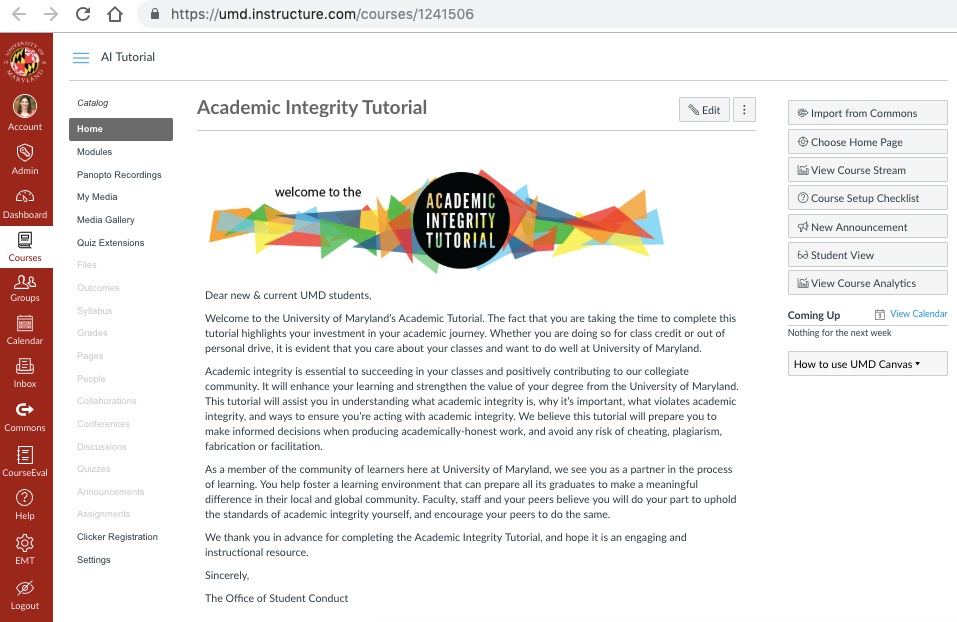The image size is (957, 622).
Task: Open the three-dot options menu beside Edit
Action: (744, 110)
